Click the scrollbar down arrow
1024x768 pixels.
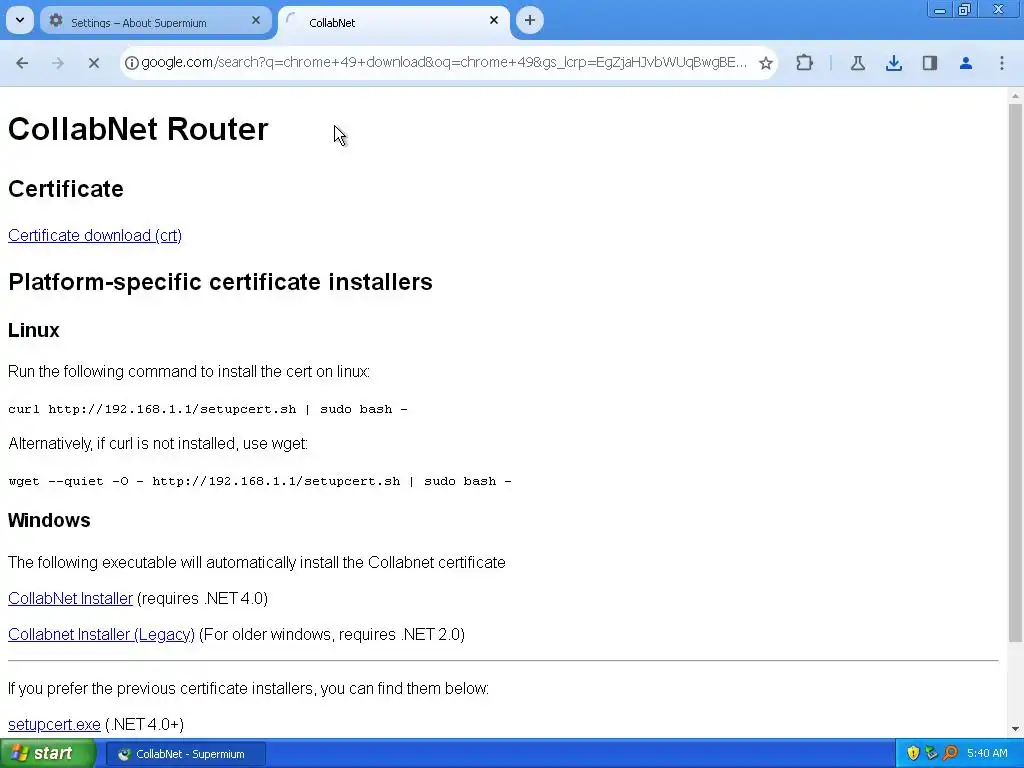coord(1015,728)
